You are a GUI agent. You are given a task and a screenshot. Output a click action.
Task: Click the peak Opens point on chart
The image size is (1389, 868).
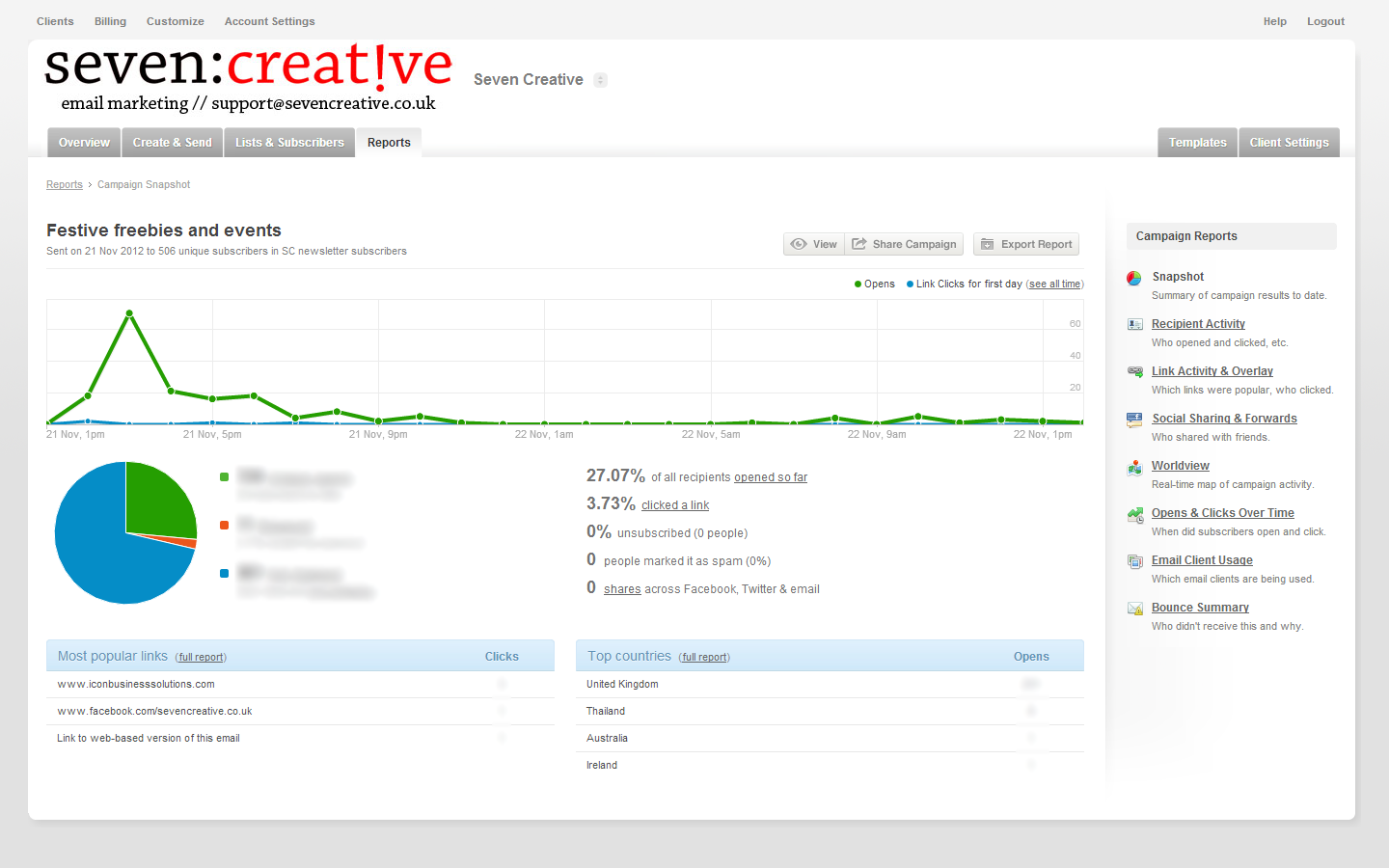pyautogui.click(x=129, y=313)
